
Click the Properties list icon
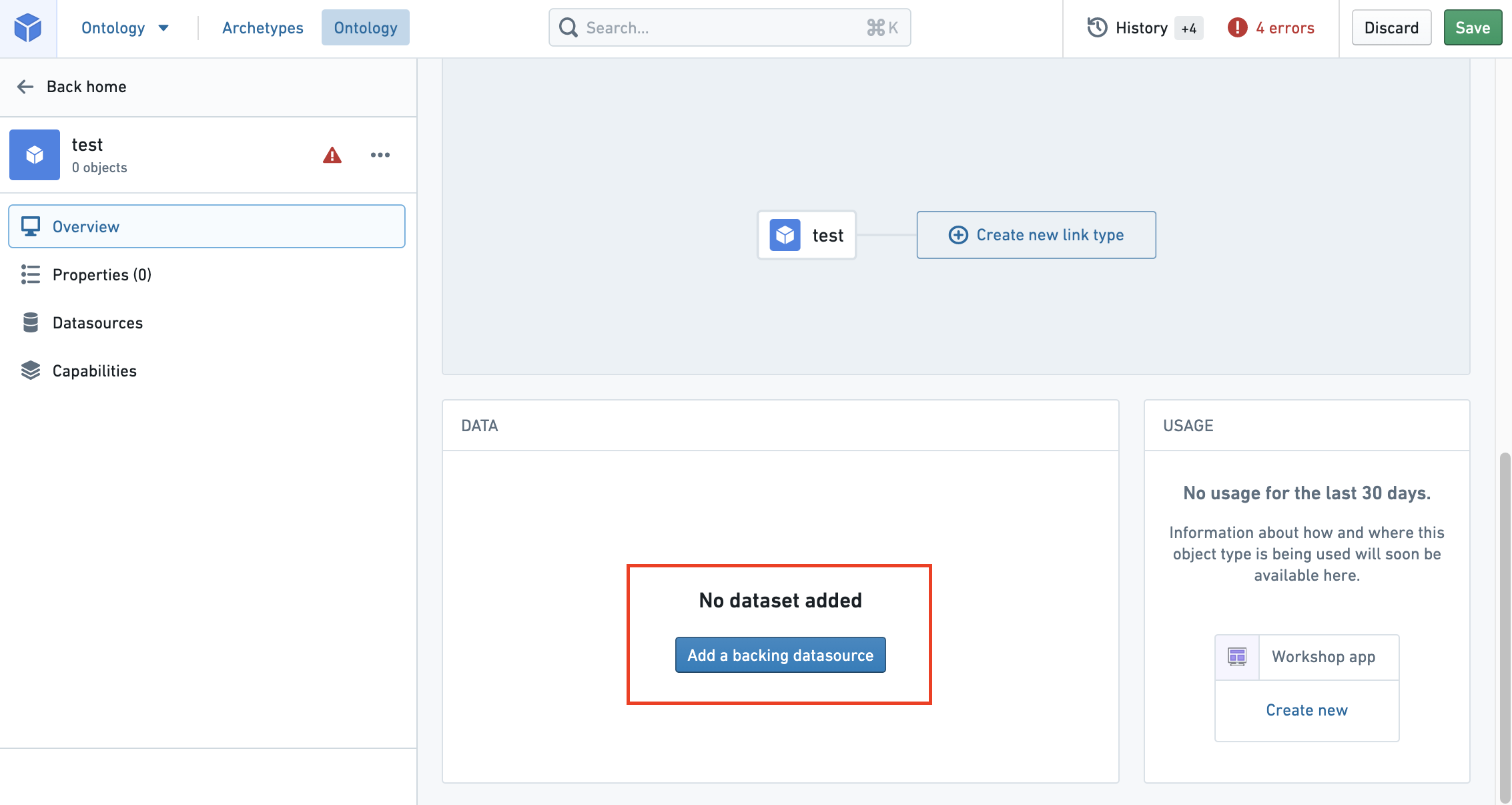(x=31, y=274)
